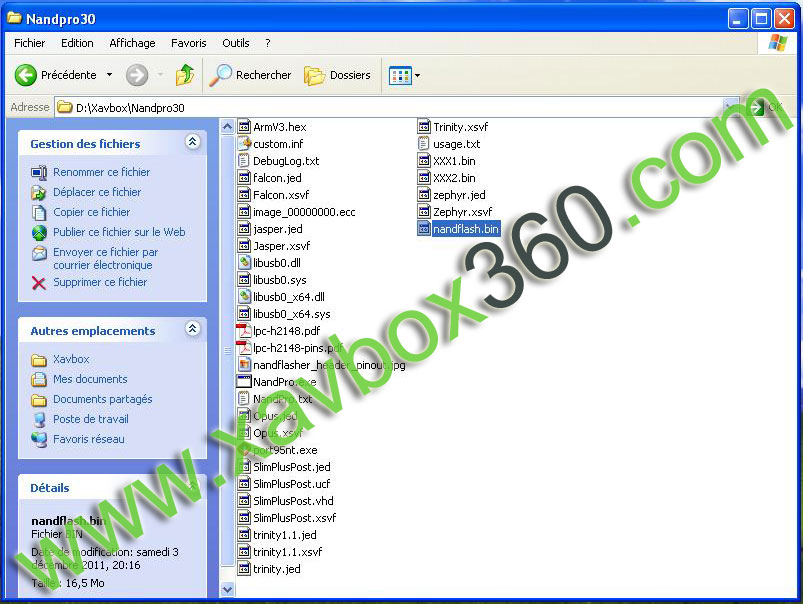Click the side pane scroll up arrow

pyautogui.click(x=227, y=127)
